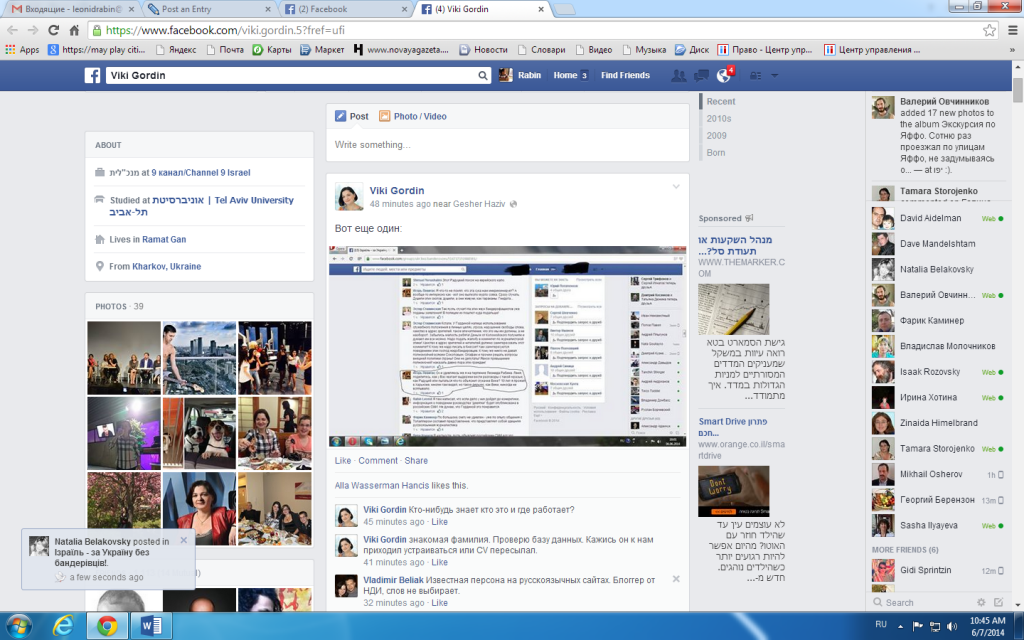Reload the page with refresh icon

pyautogui.click(x=54, y=30)
